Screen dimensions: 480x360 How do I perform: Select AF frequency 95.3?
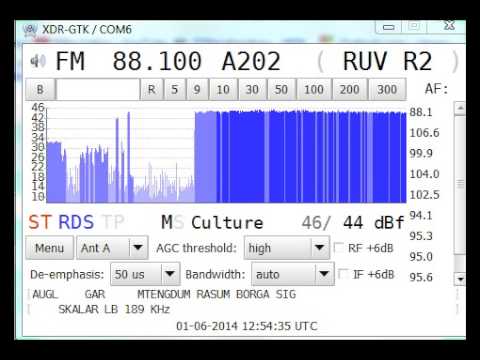421,236
